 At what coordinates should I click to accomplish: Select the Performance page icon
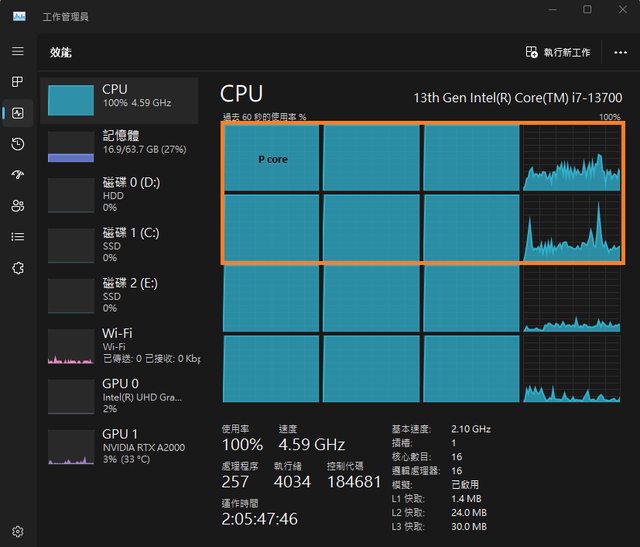18,113
